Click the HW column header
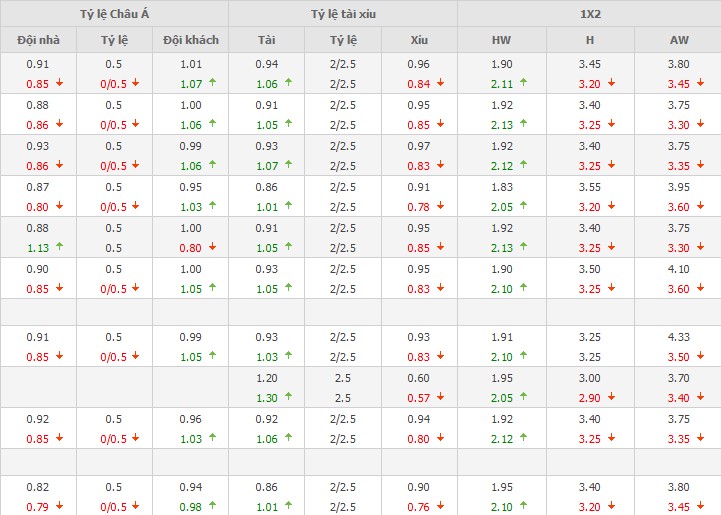This screenshot has height=515, width=721. tap(501, 40)
